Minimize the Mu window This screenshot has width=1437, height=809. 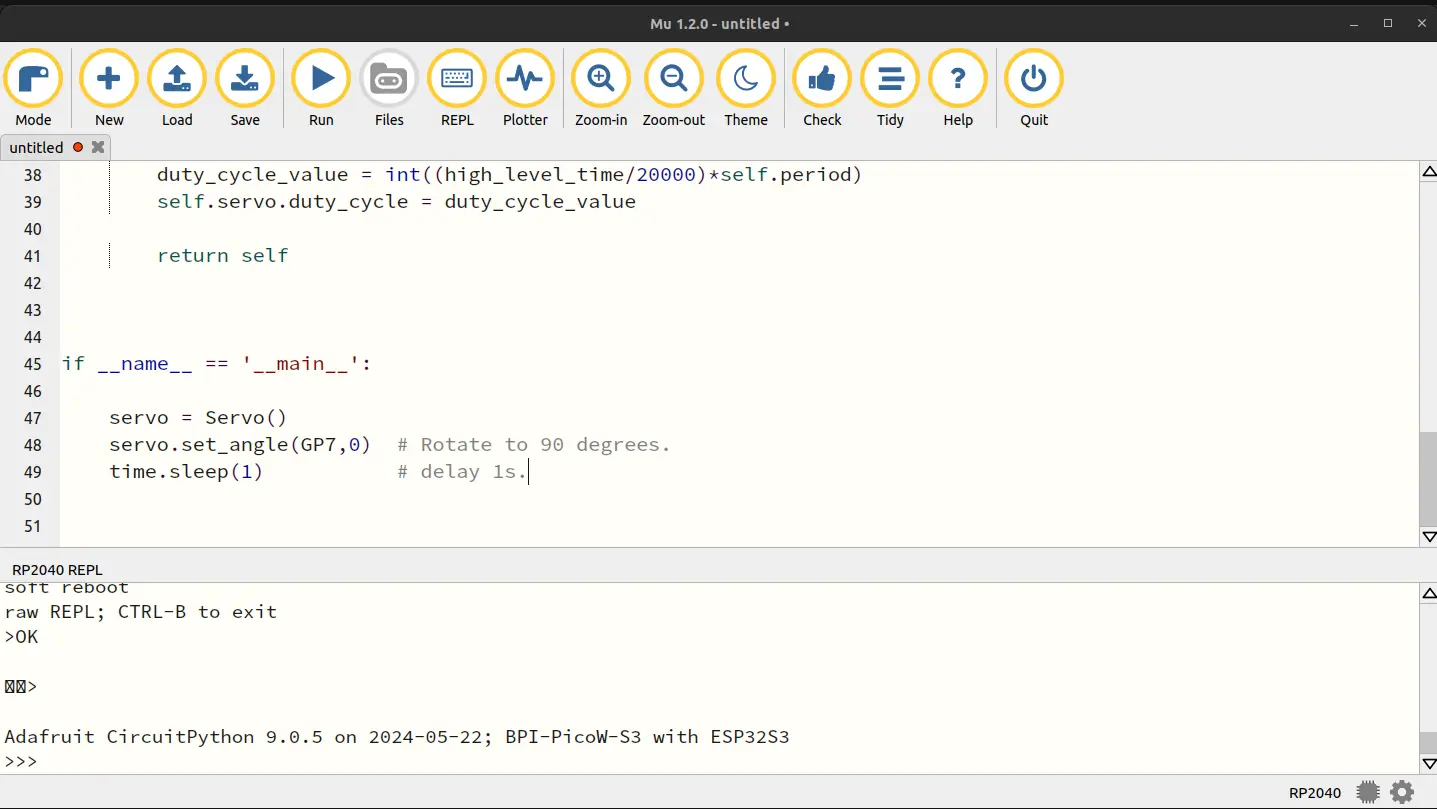click(x=1354, y=23)
